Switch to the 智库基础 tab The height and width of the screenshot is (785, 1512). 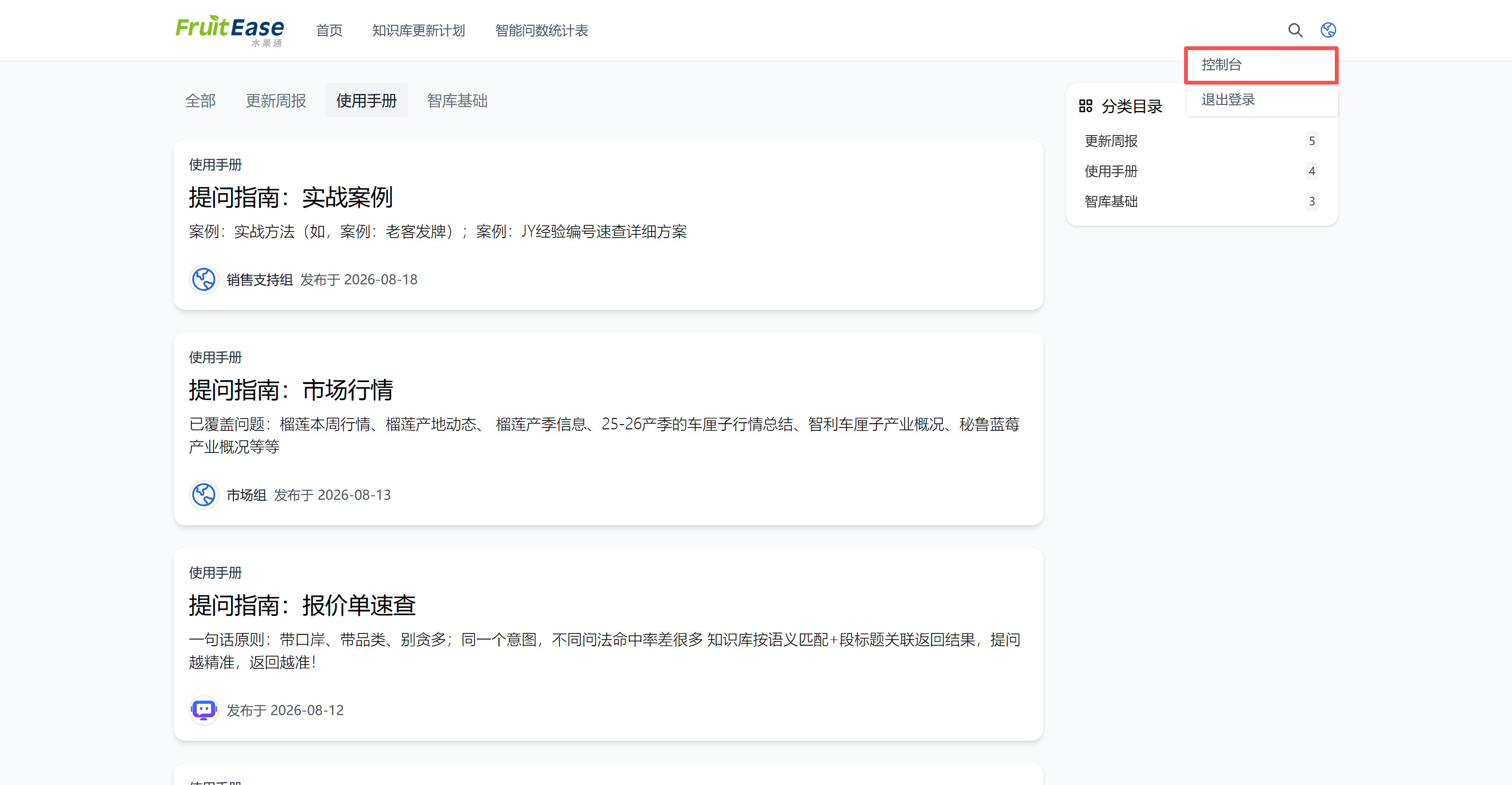click(457, 101)
